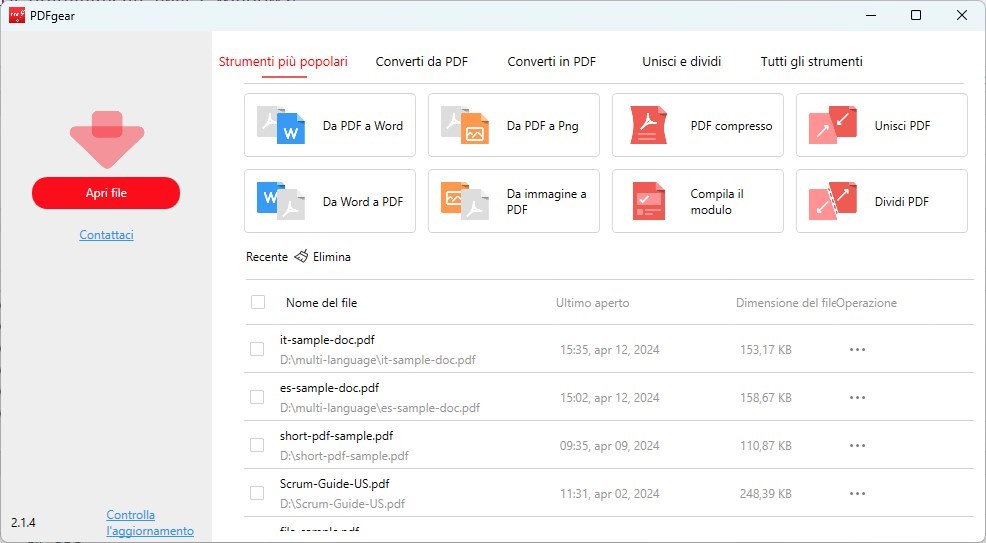
Task: Check the es-sample-doc.pdf checkbox
Action: pos(257,397)
